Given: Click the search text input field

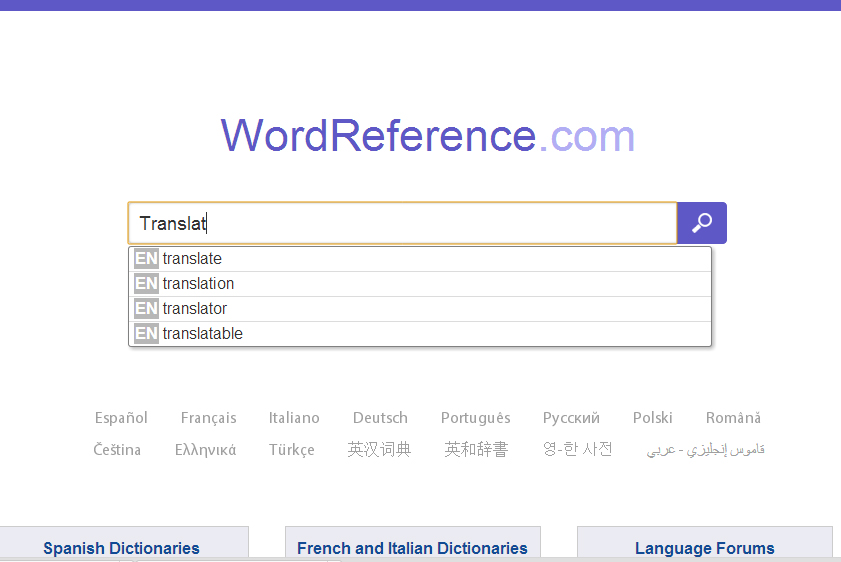Looking at the screenshot, I should pyautogui.click(x=402, y=223).
